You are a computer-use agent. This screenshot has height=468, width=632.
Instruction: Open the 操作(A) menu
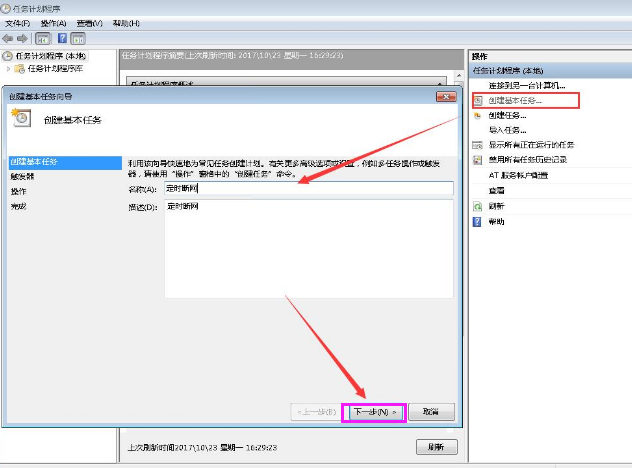(54, 22)
